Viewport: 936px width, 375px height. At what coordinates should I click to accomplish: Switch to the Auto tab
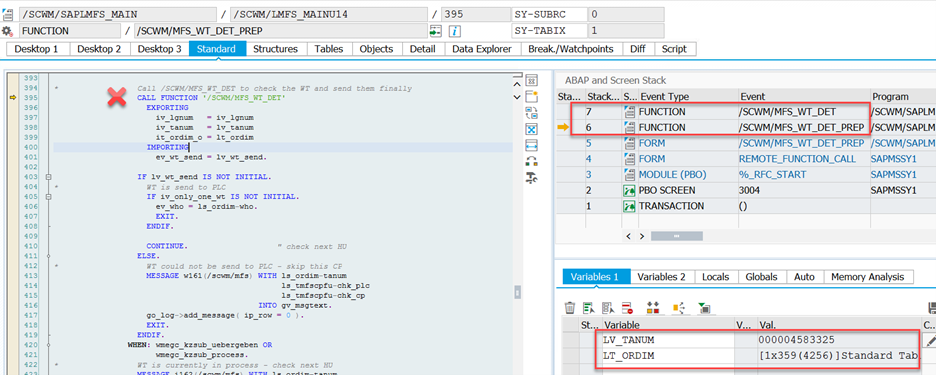[805, 276]
